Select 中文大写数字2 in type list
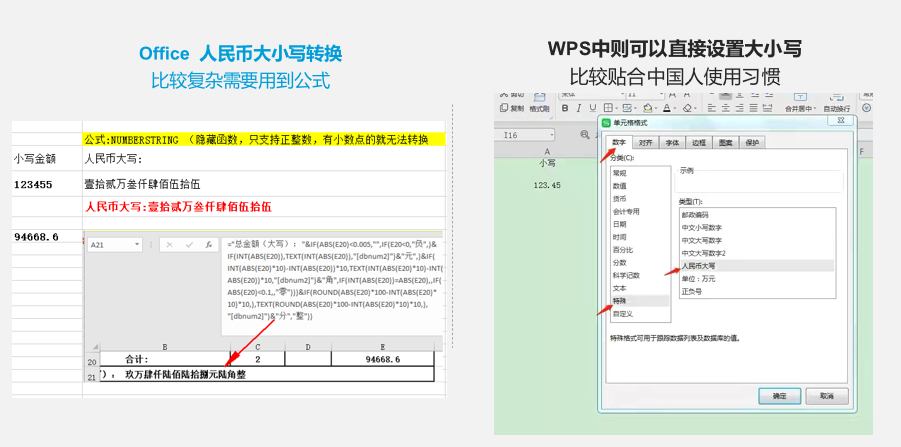The image size is (901, 447). click(x=756, y=253)
